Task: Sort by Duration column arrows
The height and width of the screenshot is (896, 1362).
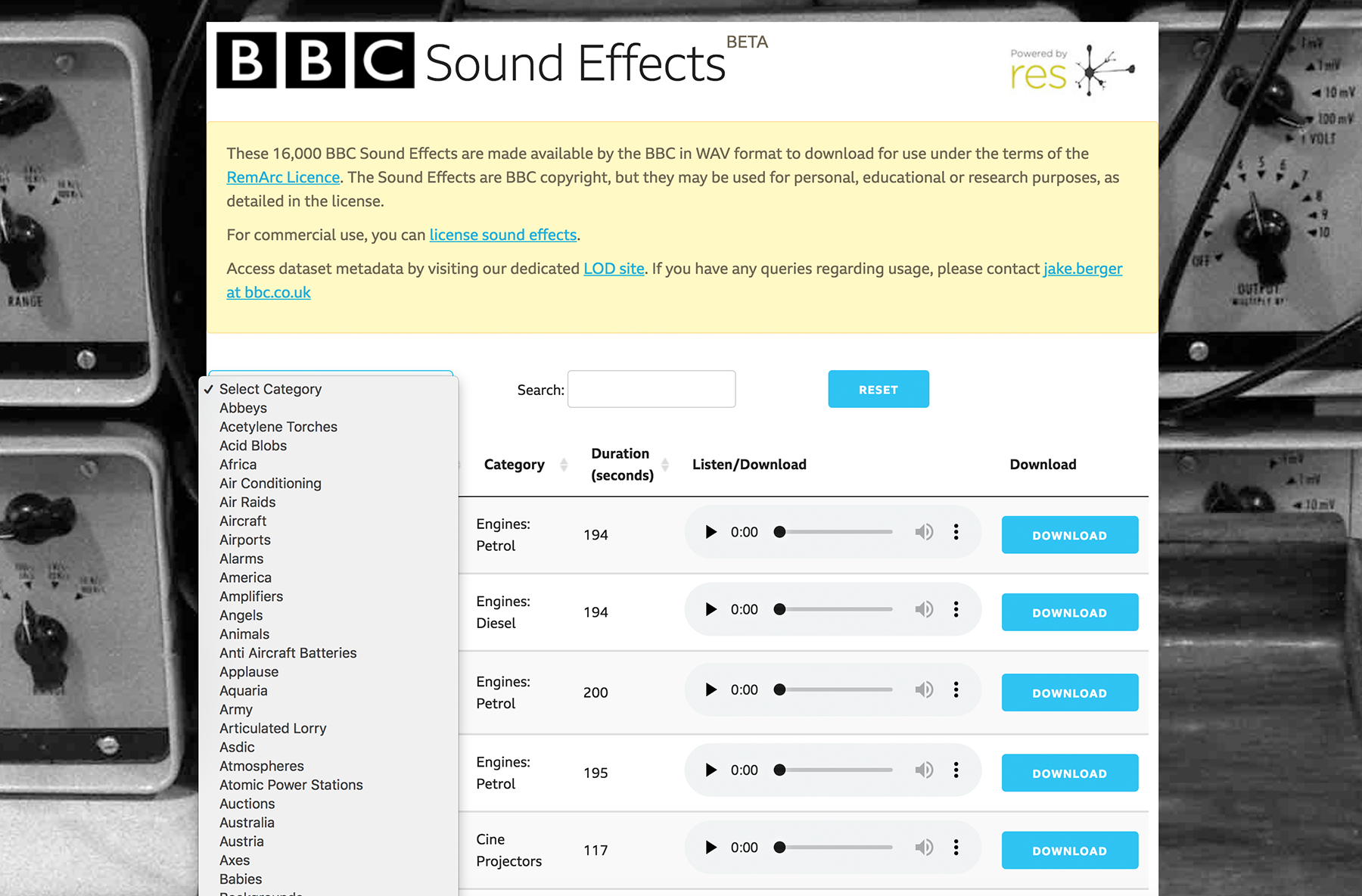Action: click(x=665, y=465)
